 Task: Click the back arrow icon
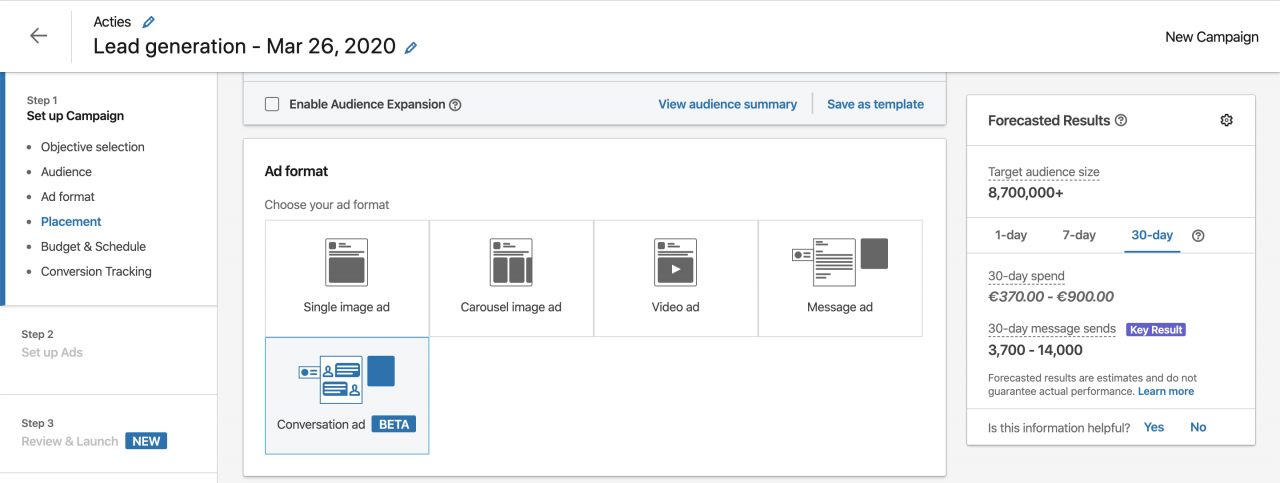tap(38, 36)
